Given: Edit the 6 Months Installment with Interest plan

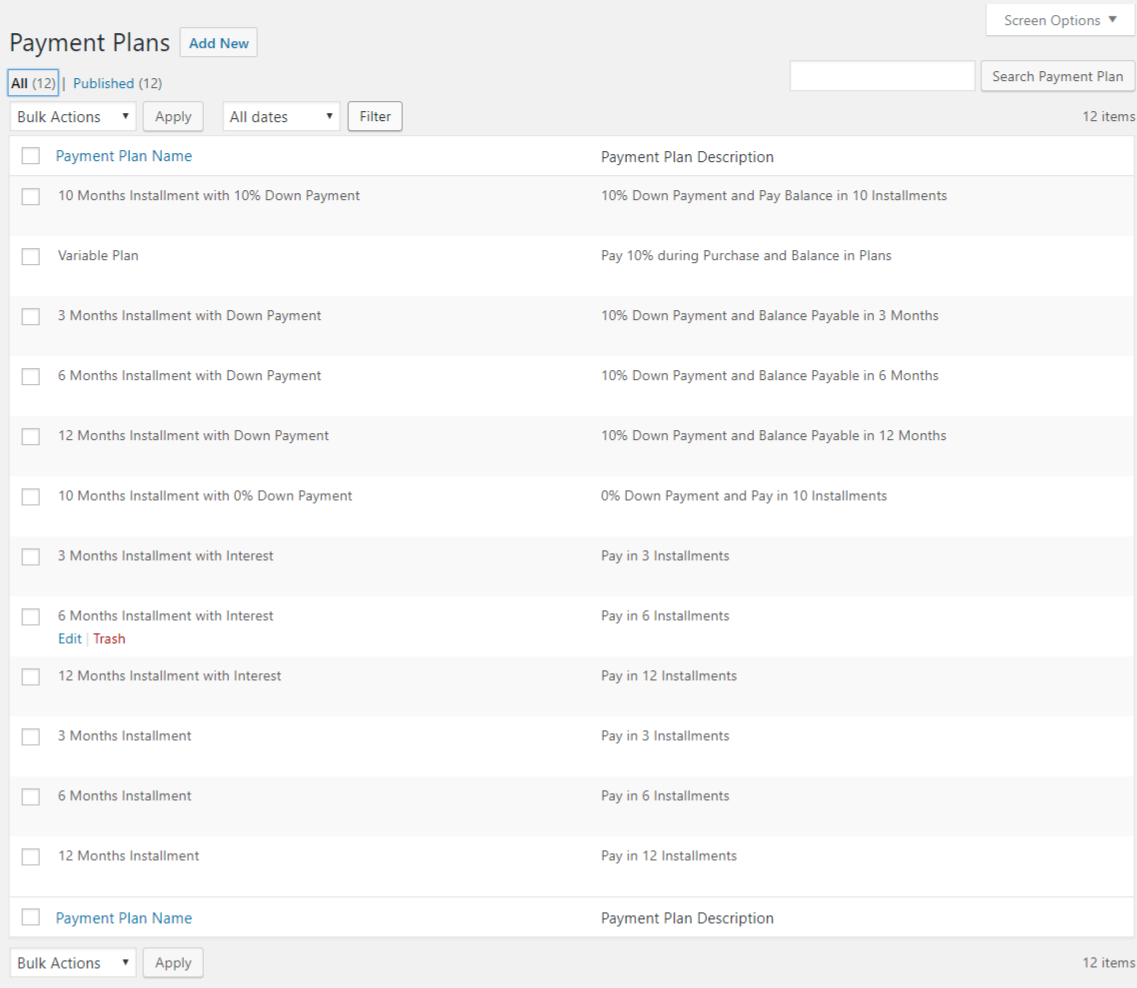Looking at the screenshot, I should tap(70, 639).
